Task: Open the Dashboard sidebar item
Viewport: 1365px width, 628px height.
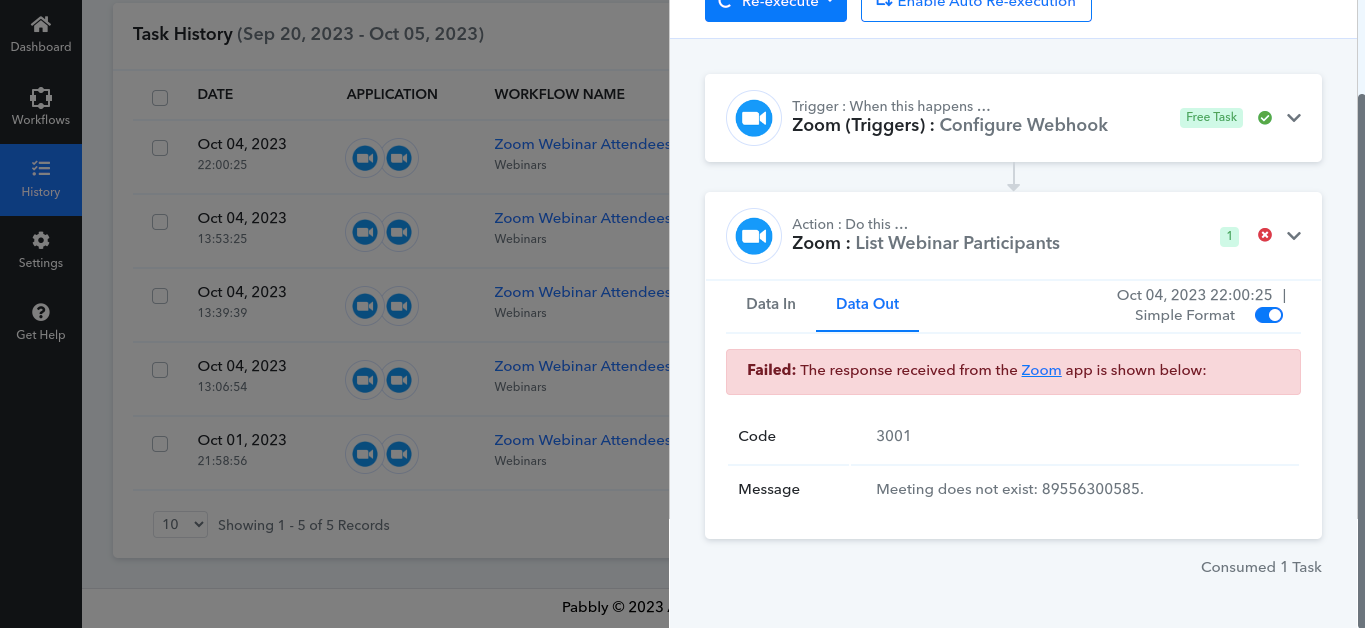Action: point(41,35)
